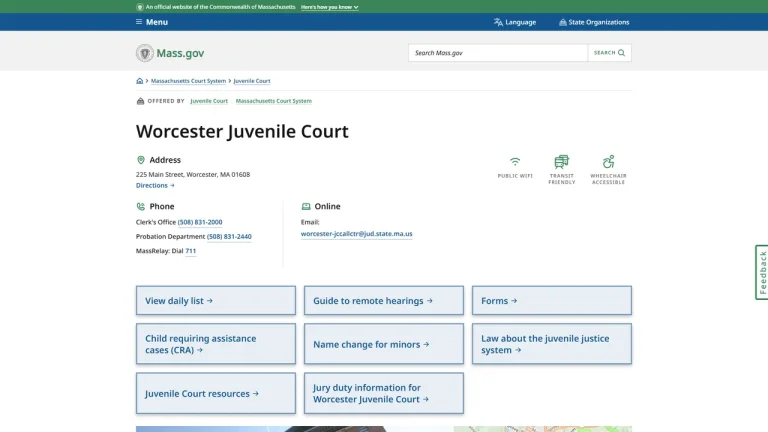Open Child requiring assistance cases (CRA) card

click(216, 344)
